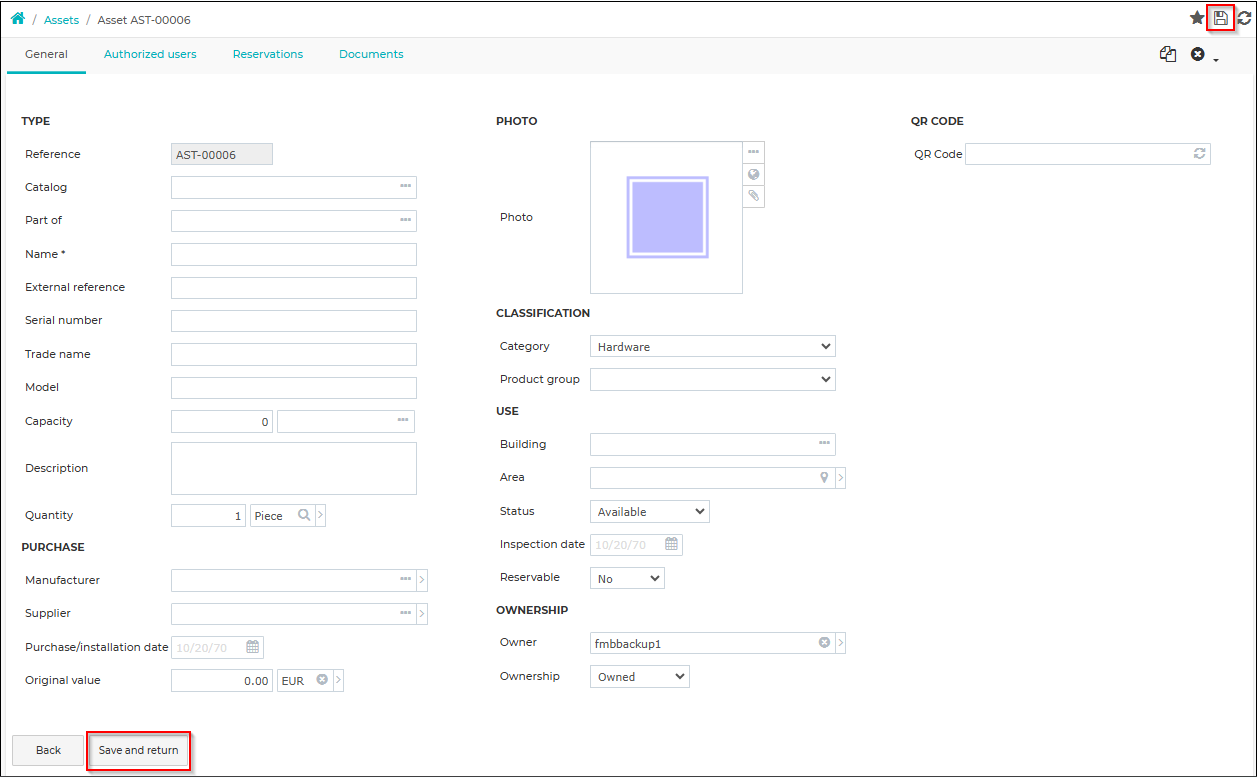Follow the Assets breadcrumb link
The image size is (1257, 778).
pyautogui.click(x=62, y=20)
